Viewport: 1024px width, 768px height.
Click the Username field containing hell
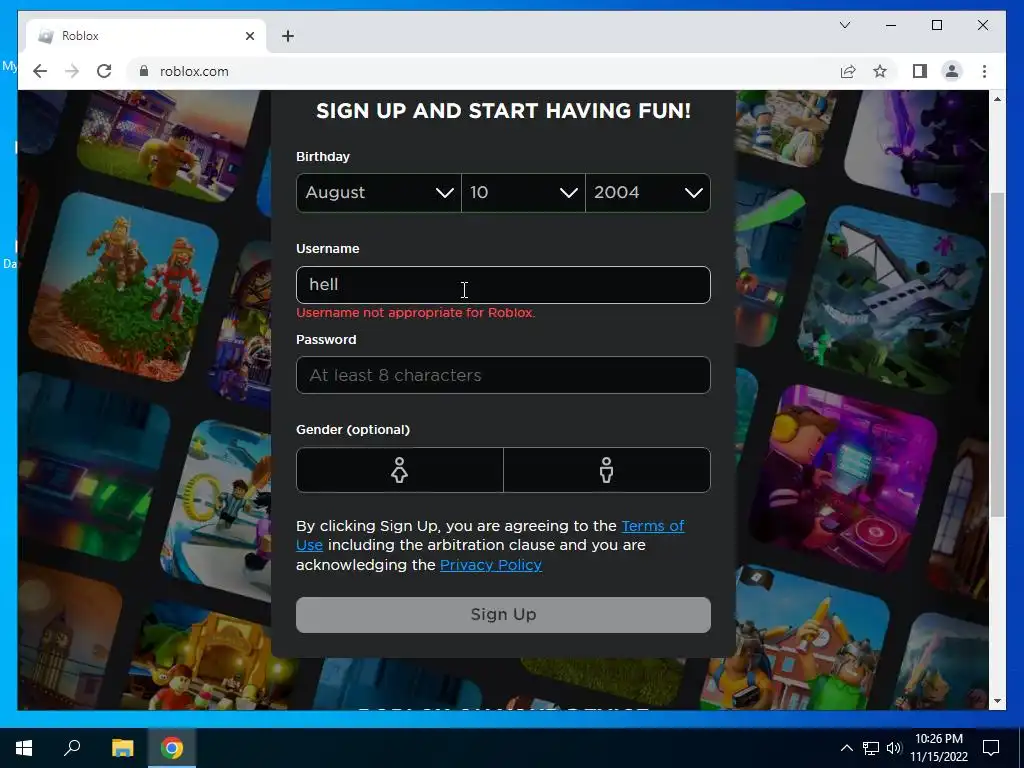(x=503, y=285)
